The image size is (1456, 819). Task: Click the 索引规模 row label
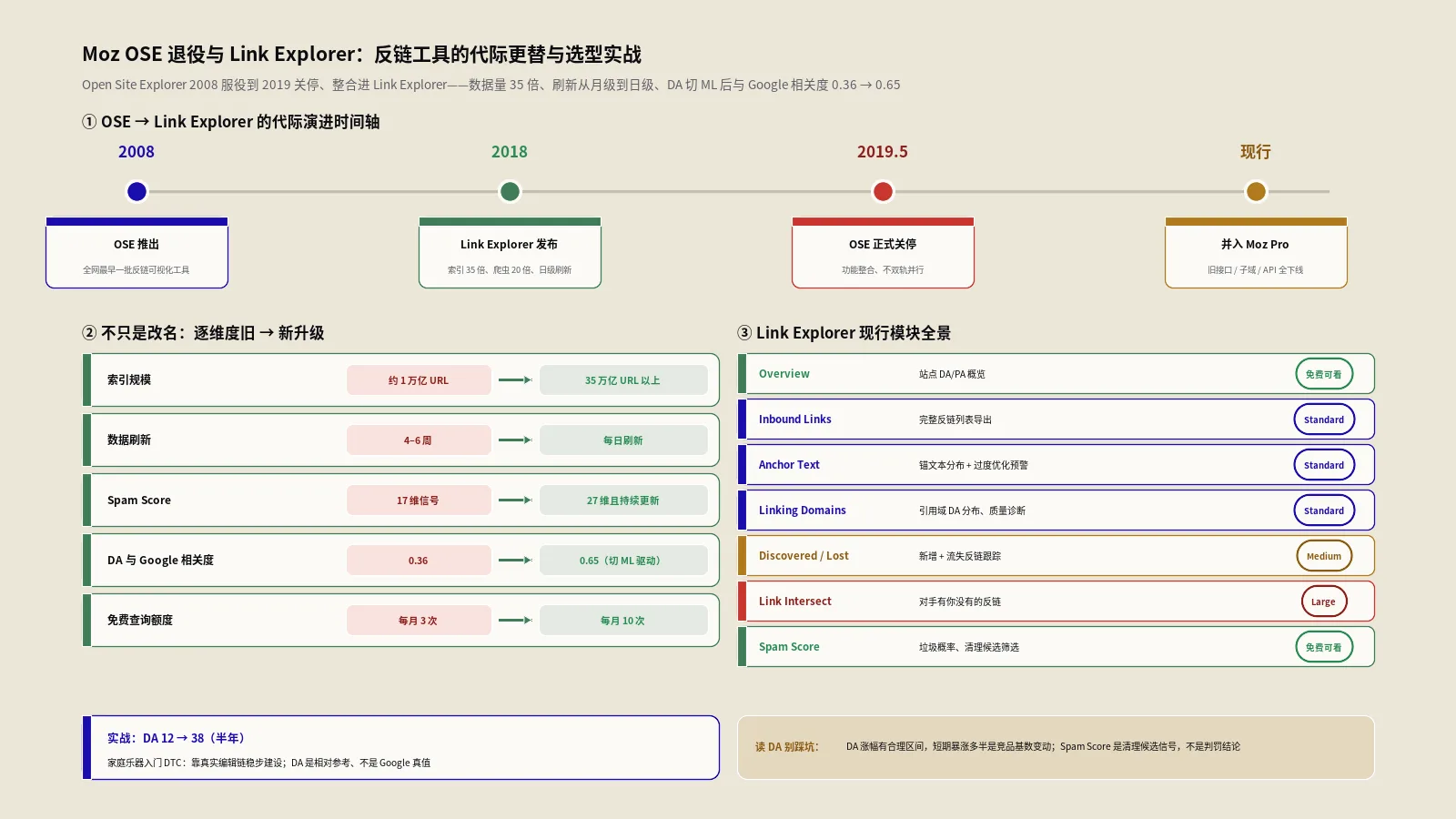point(129,380)
